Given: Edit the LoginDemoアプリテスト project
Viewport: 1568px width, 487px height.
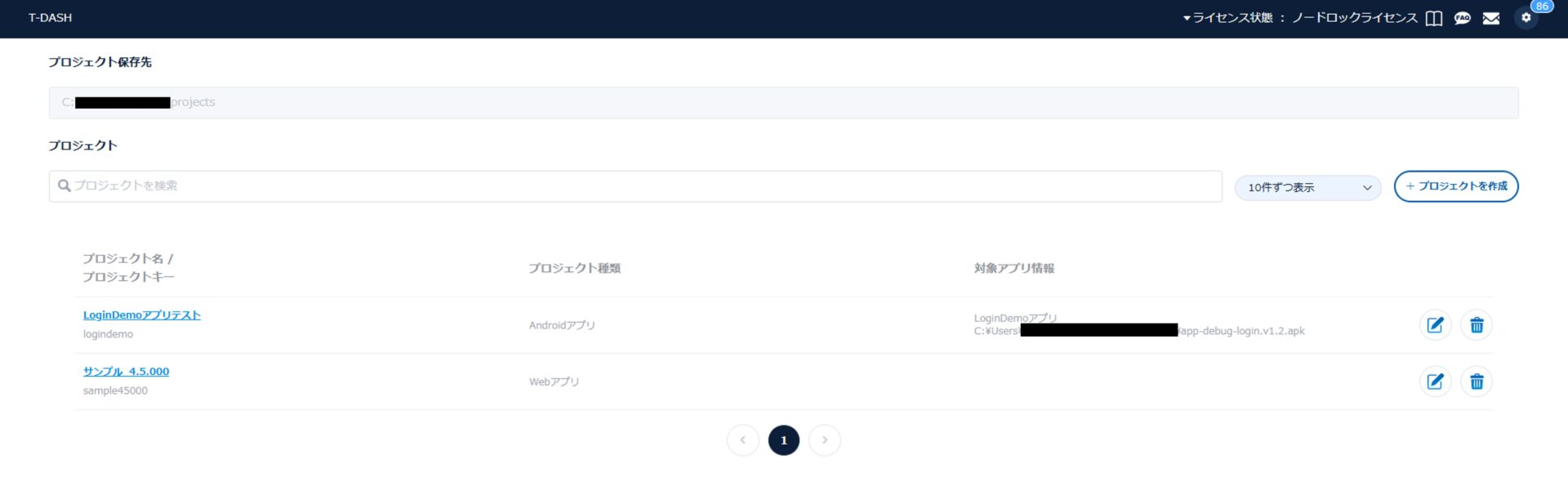Looking at the screenshot, I should [1435, 325].
